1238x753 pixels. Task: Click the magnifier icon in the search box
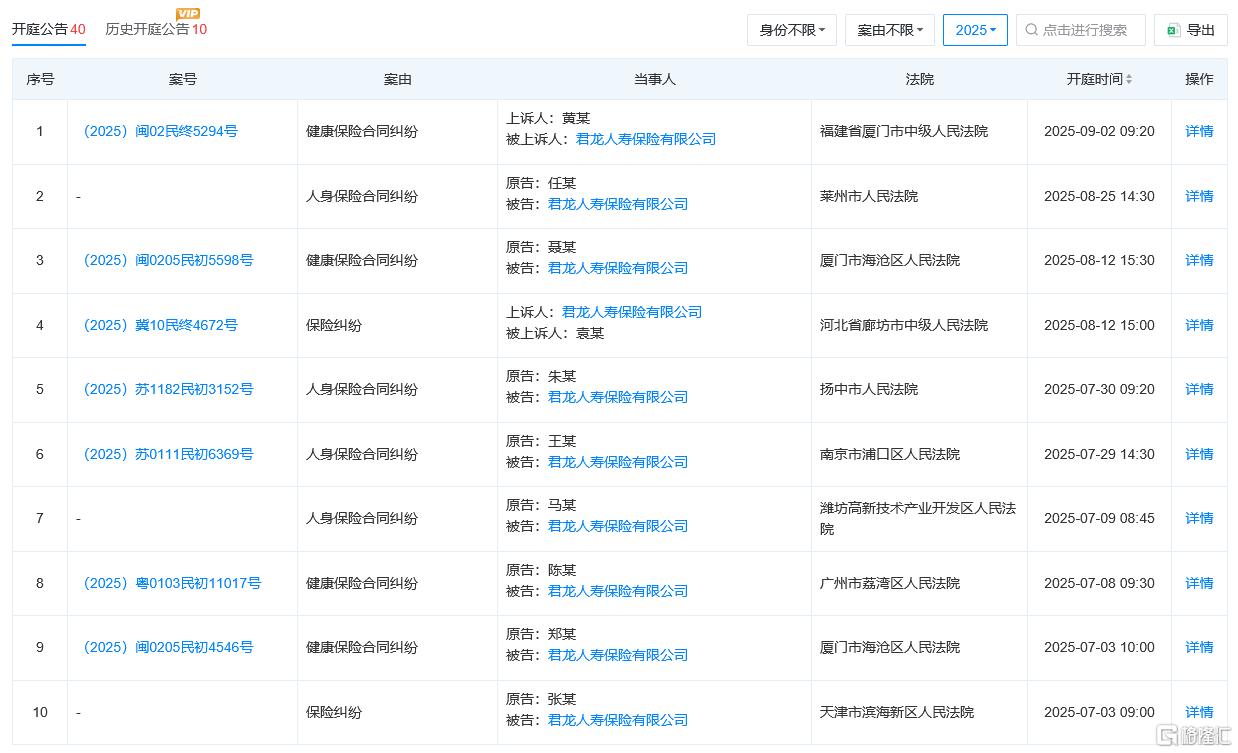1031,30
